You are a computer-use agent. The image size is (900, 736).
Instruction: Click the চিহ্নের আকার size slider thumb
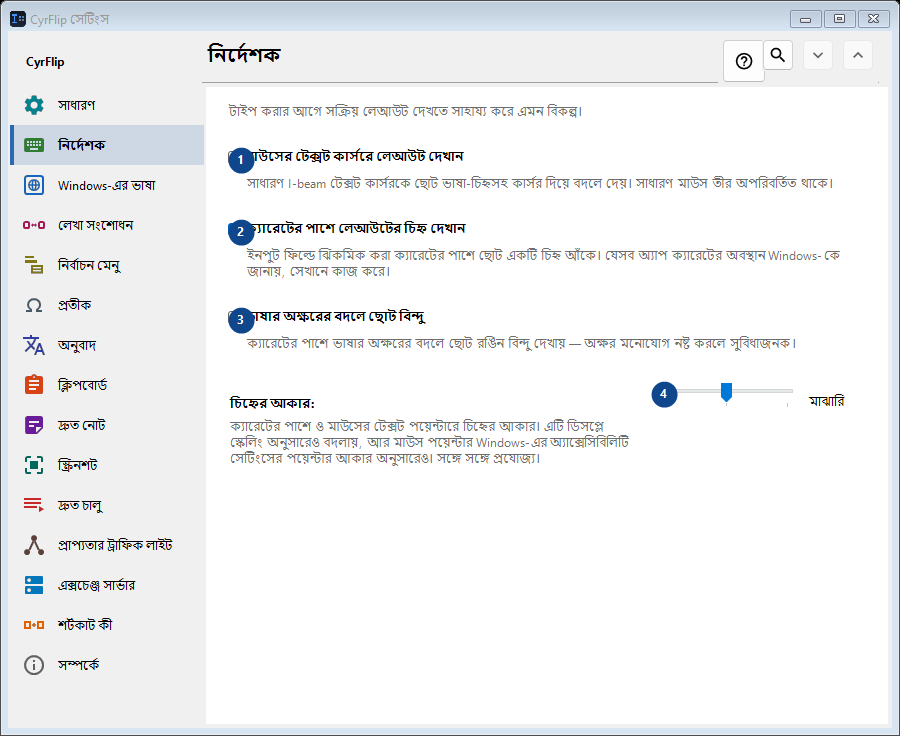[726, 392]
